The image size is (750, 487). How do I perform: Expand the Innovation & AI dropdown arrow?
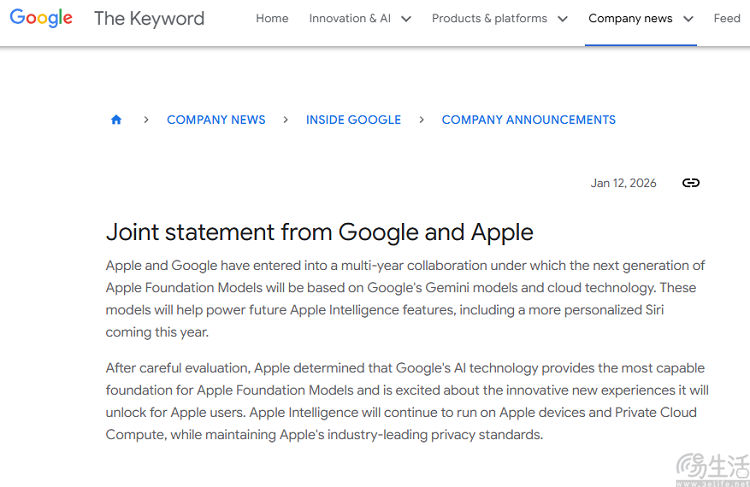click(407, 19)
